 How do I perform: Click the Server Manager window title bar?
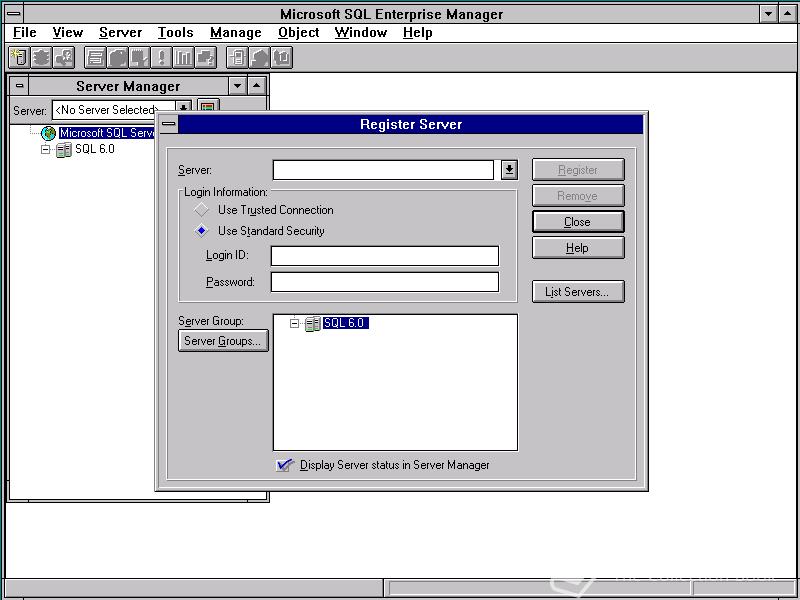(x=128, y=86)
